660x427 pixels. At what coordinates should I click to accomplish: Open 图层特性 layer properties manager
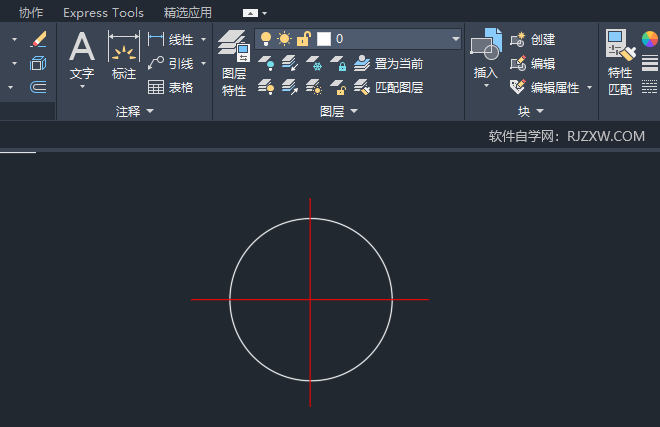(x=234, y=63)
